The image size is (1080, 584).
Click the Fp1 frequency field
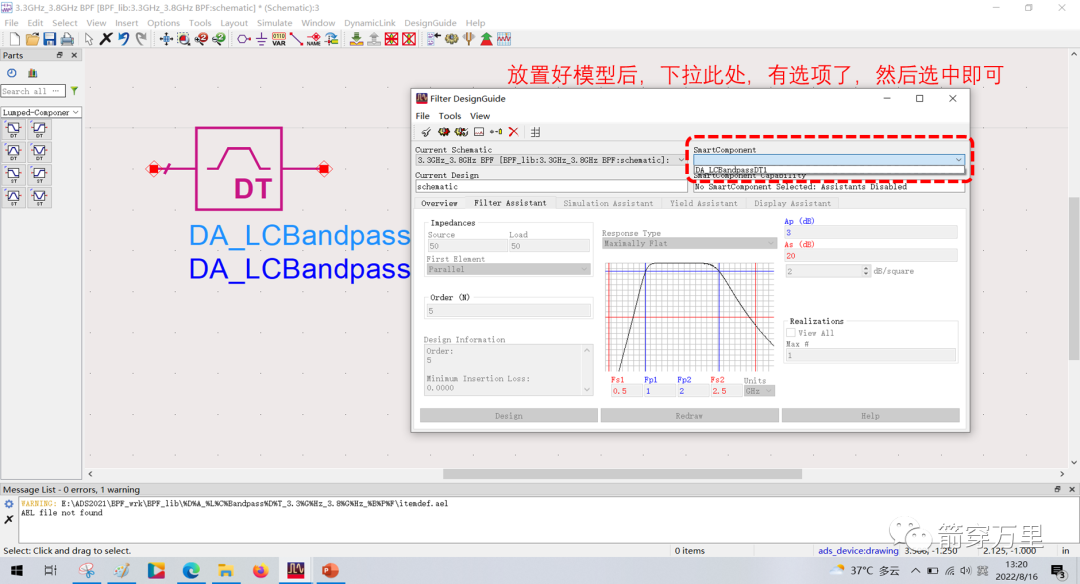tap(658, 390)
